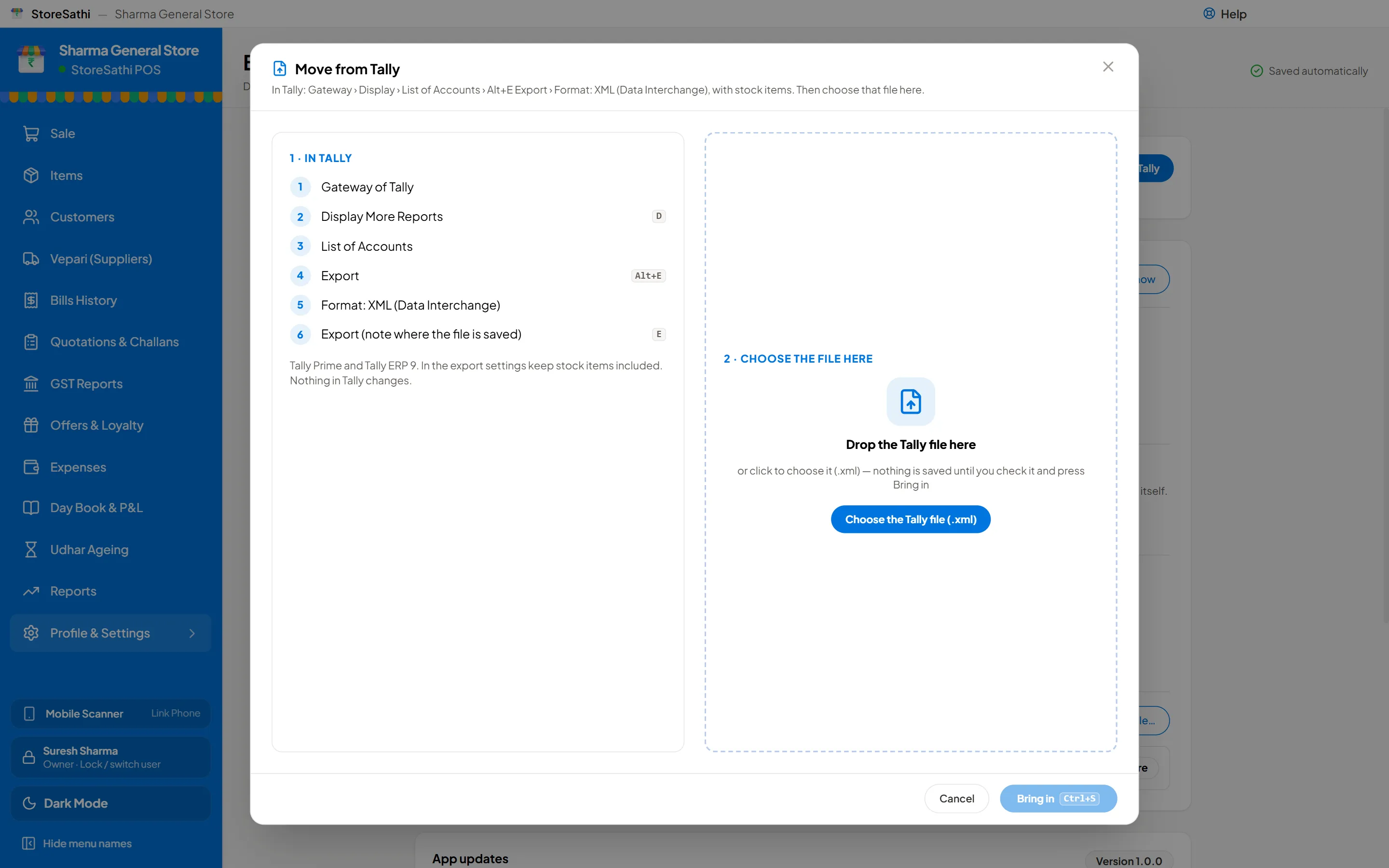Click the Items box icon
The height and width of the screenshot is (868, 1389).
tap(31, 175)
